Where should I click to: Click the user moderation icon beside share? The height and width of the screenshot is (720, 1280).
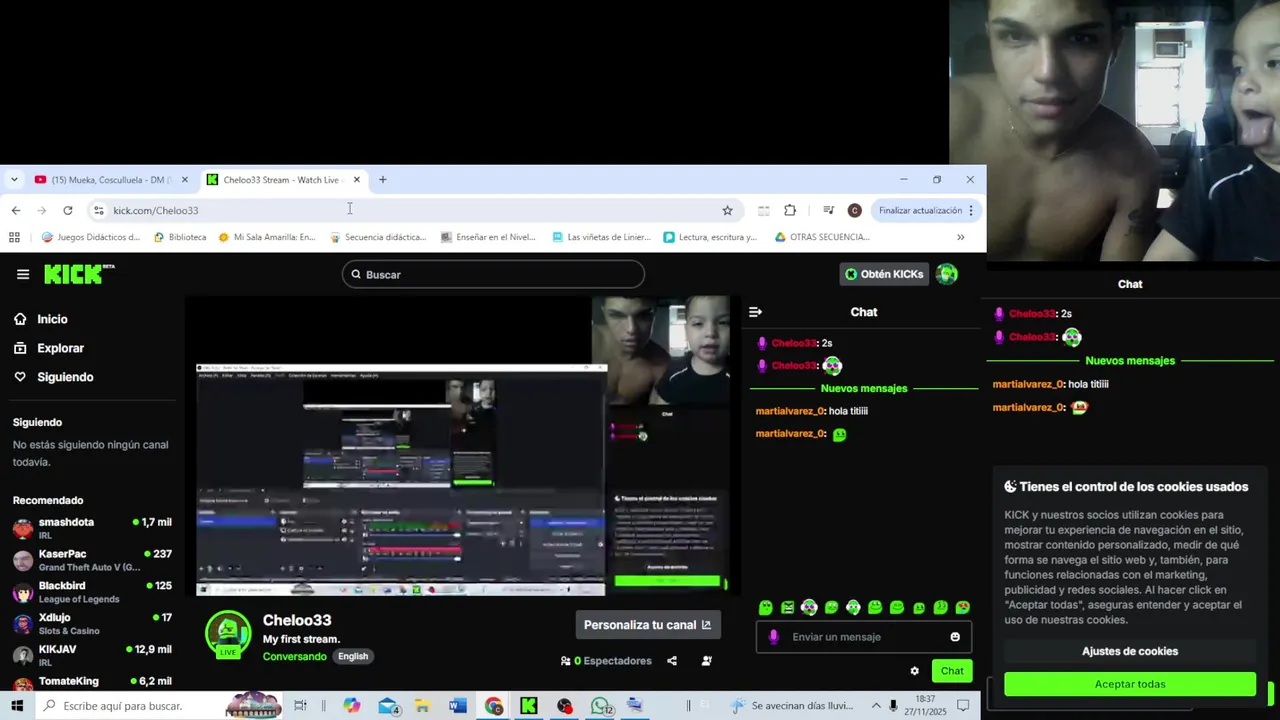706,661
